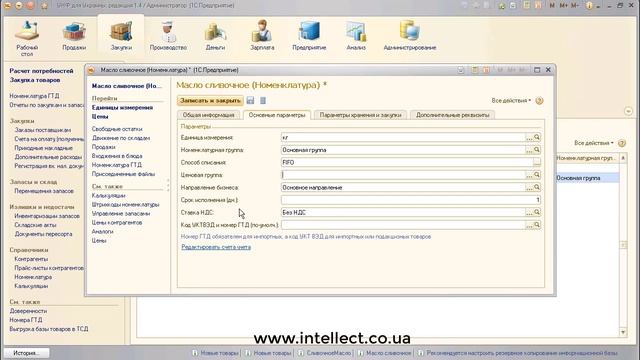This screenshot has width=640, height=360.
Task: Open Инвентаризации запасов in left panel
Action: [47, 216]
